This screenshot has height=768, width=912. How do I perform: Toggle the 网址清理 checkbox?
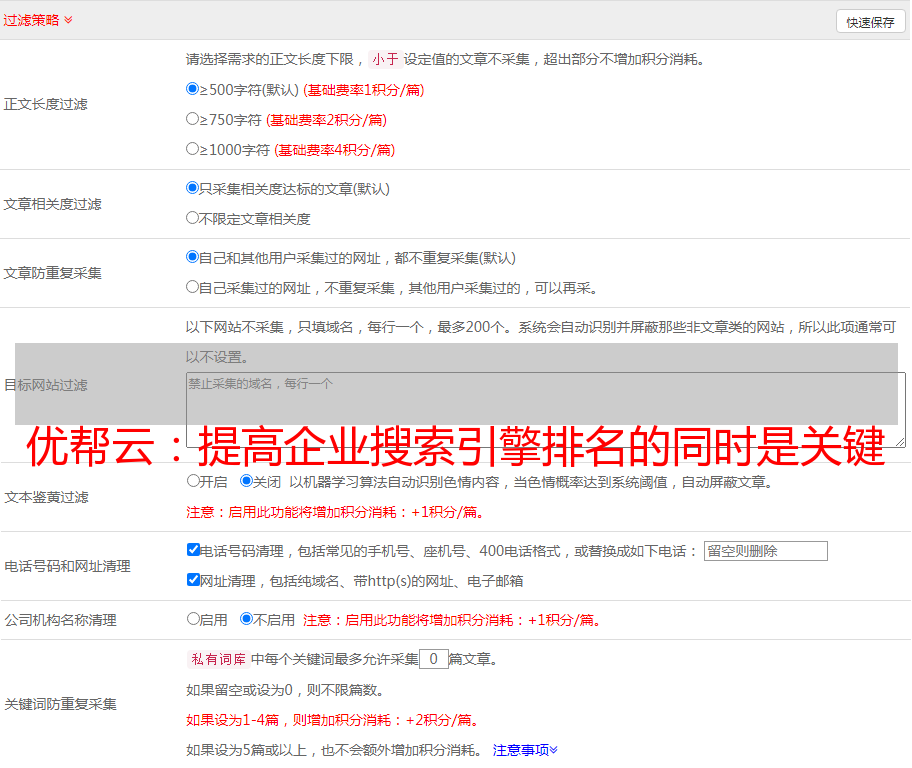[194, 580]
